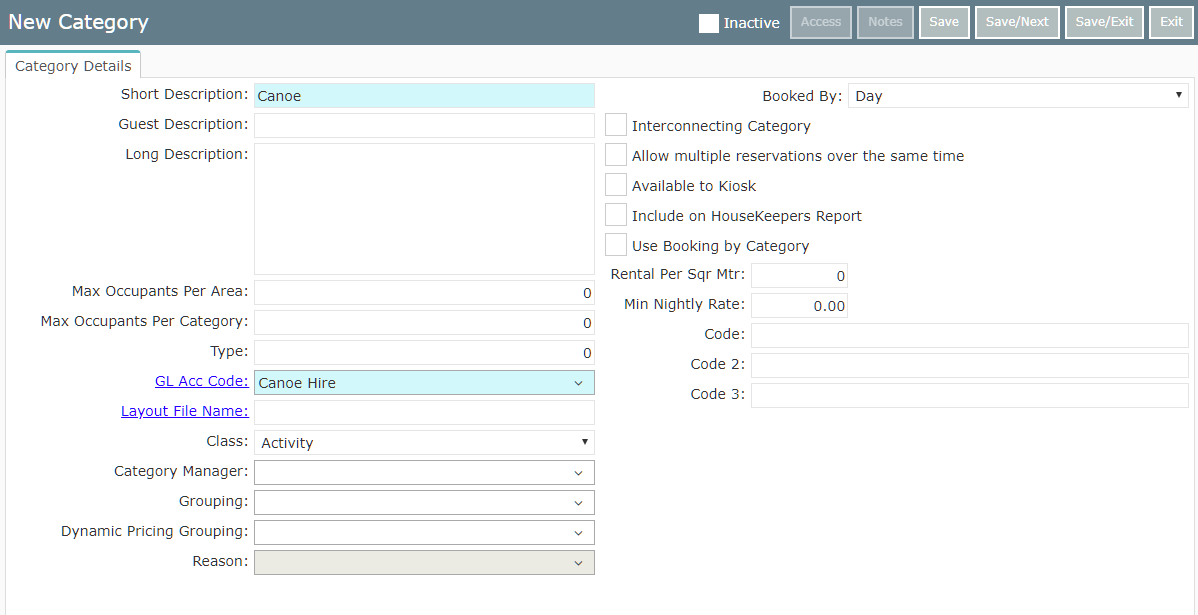1198x615 pixels.
Task: Click the Rental Per Sqr Mtr field
Action: [x=799, y=276]
